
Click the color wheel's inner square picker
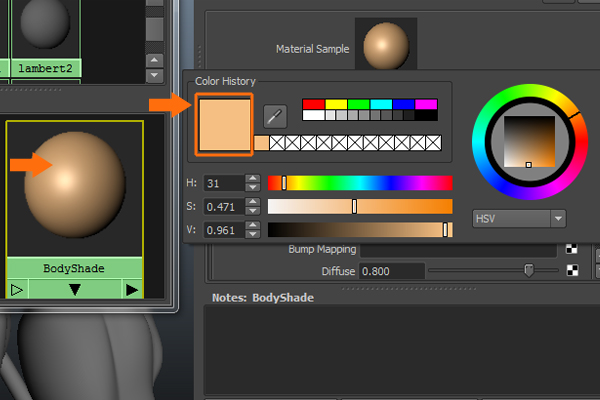[x=528, y=140]
